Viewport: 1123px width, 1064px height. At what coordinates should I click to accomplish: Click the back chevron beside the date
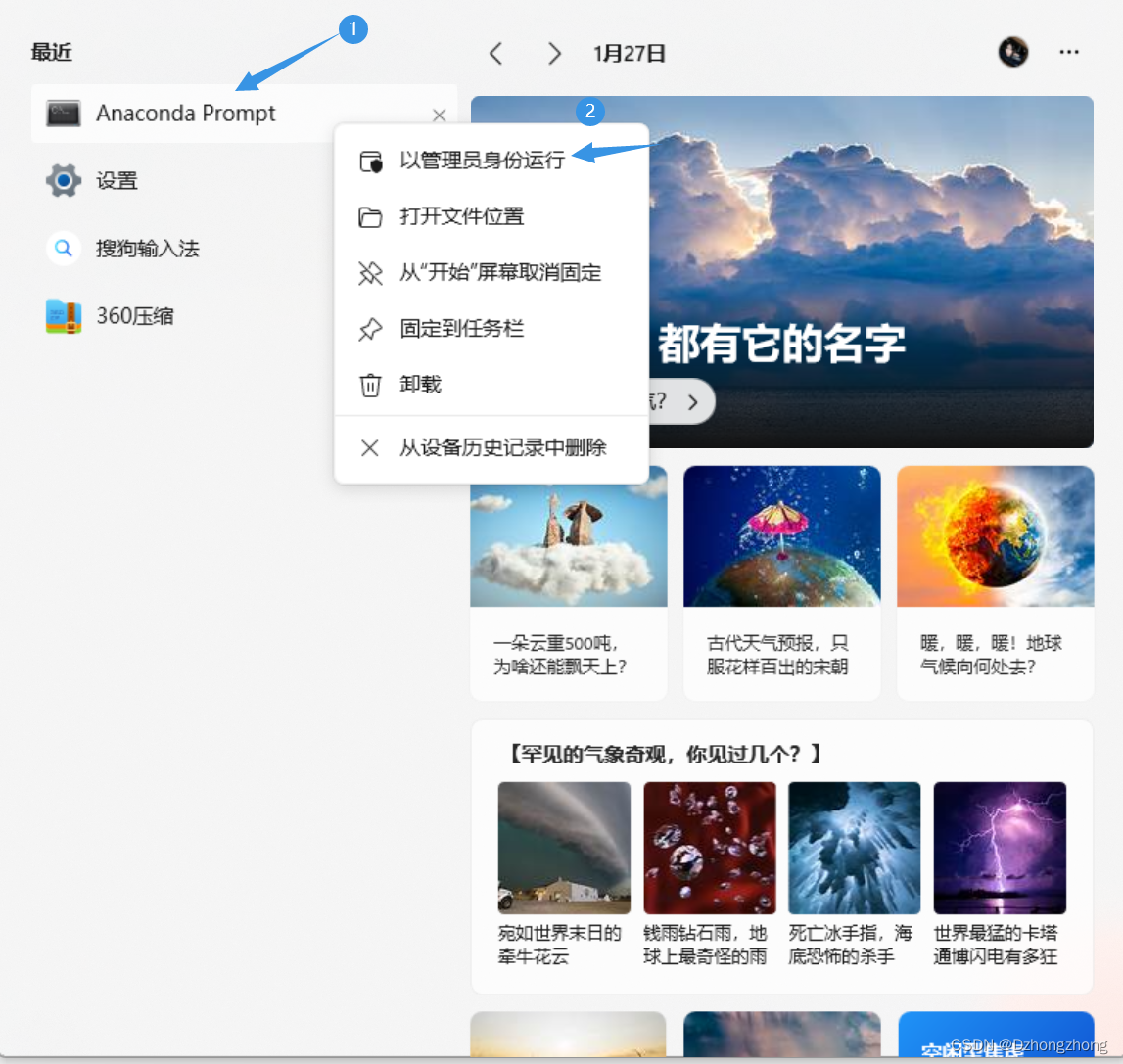click(495, 53)
